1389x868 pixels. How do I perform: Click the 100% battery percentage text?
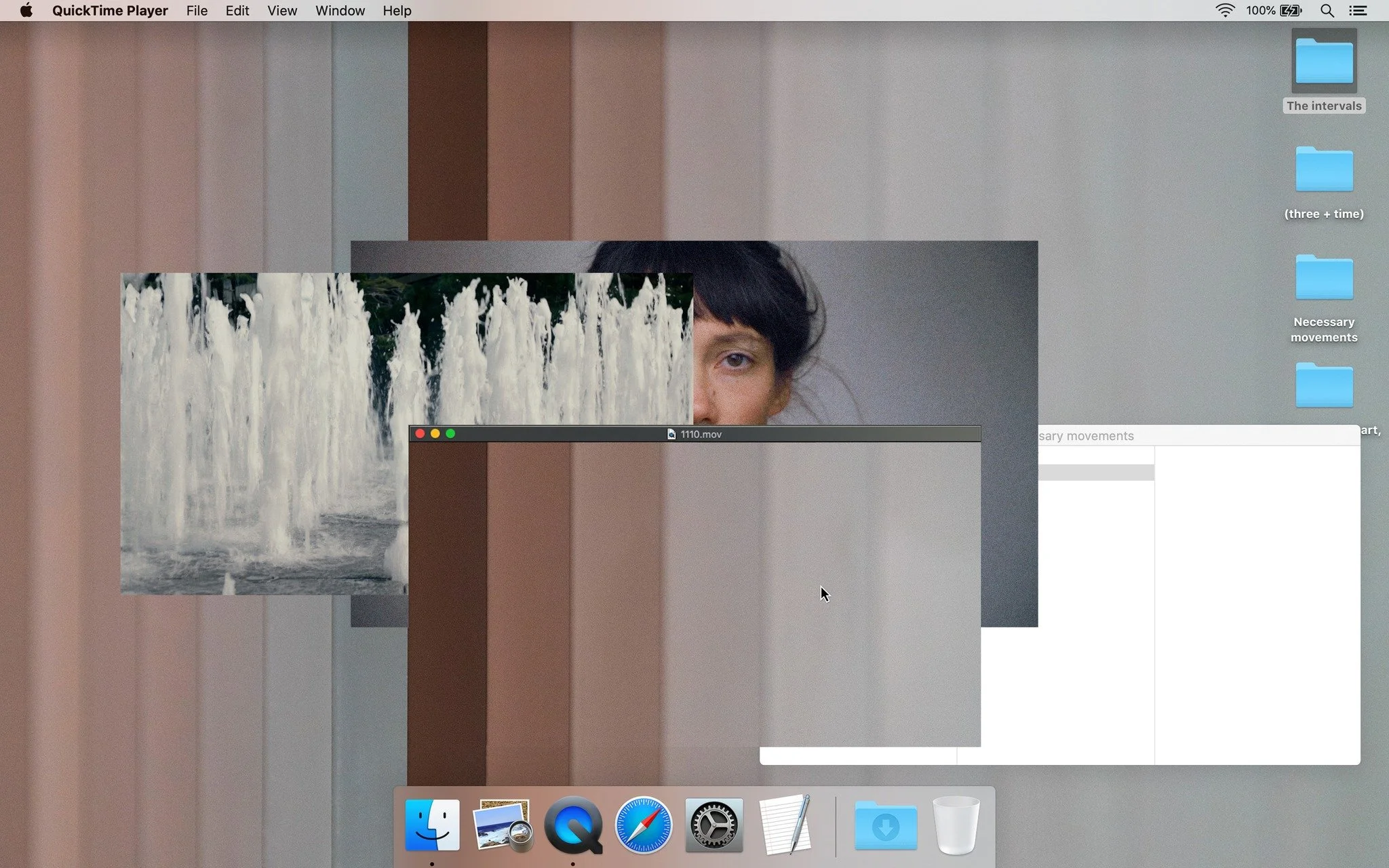(x=1260, y=10)
